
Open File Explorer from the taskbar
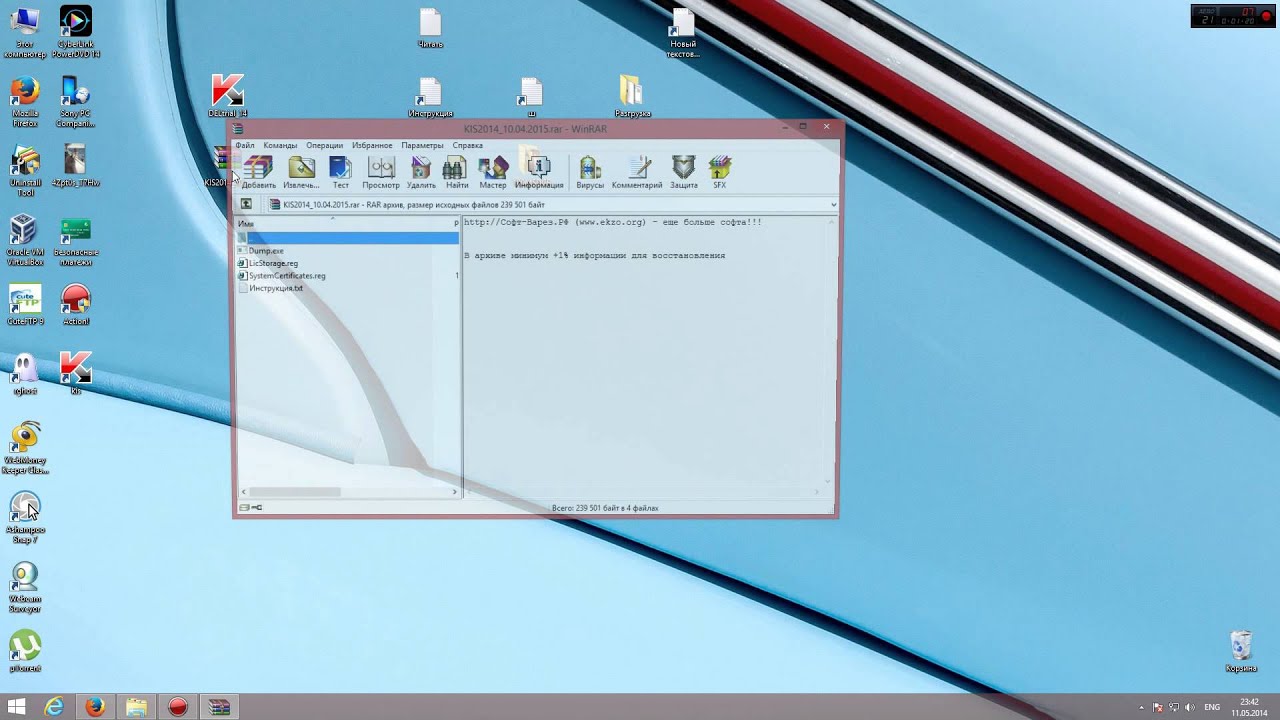pyautogui.click(x=136, y=707)
